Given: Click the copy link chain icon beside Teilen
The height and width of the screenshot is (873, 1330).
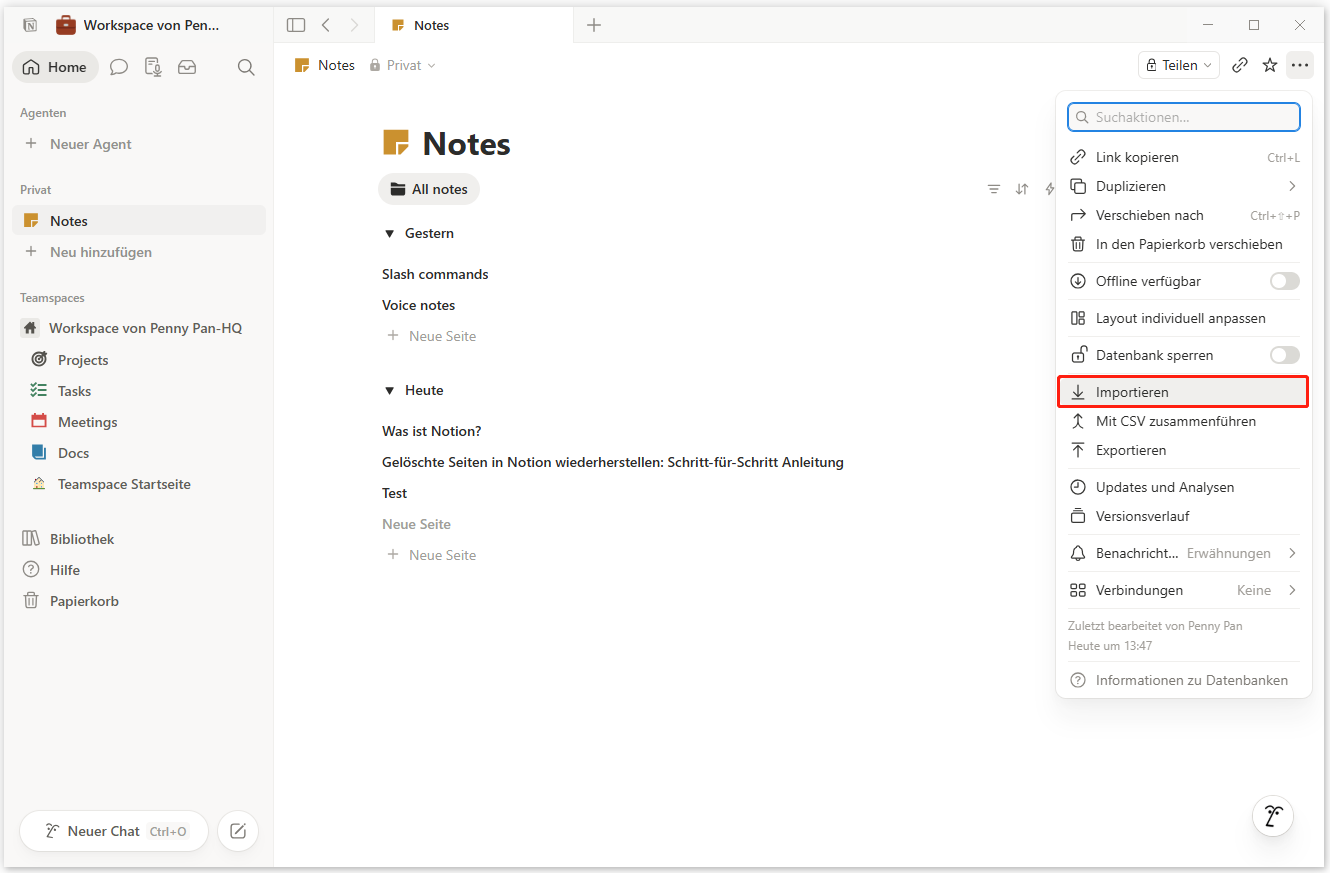Looking at the screenshot, I should 1240,65.
